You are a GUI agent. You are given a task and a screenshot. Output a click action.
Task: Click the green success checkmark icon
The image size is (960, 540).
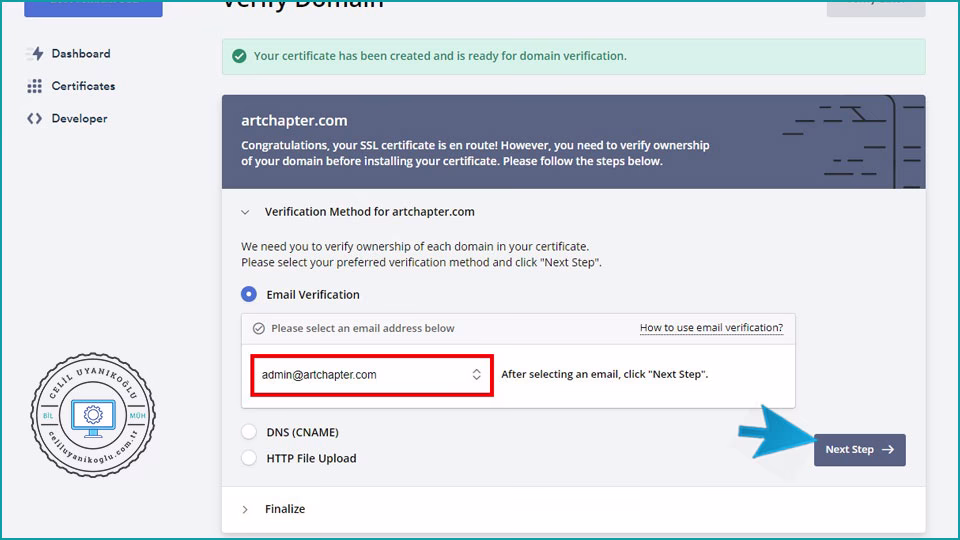tap(239, 56)
